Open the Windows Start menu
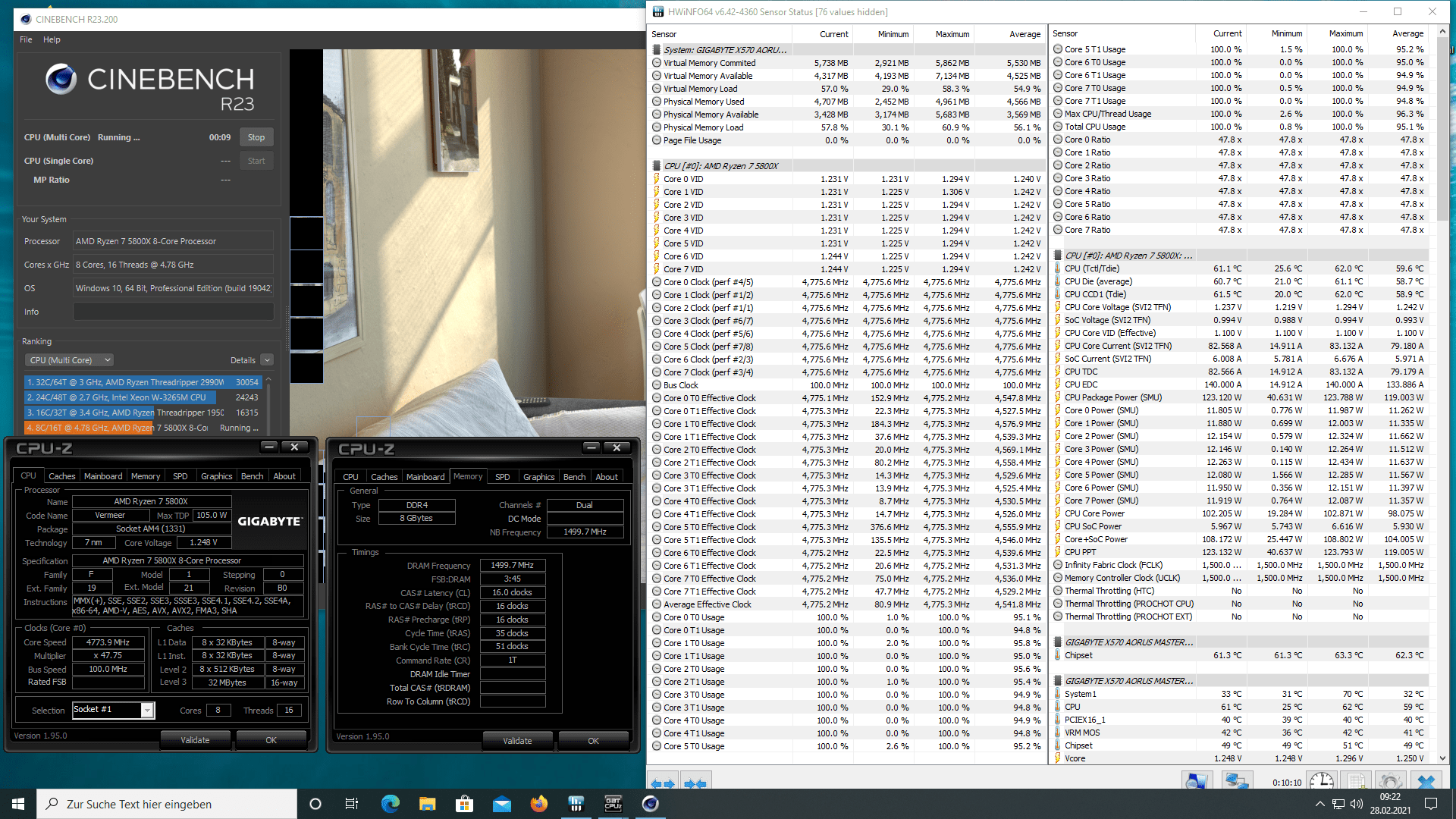 pyautogui.click(x=18, y=804)
